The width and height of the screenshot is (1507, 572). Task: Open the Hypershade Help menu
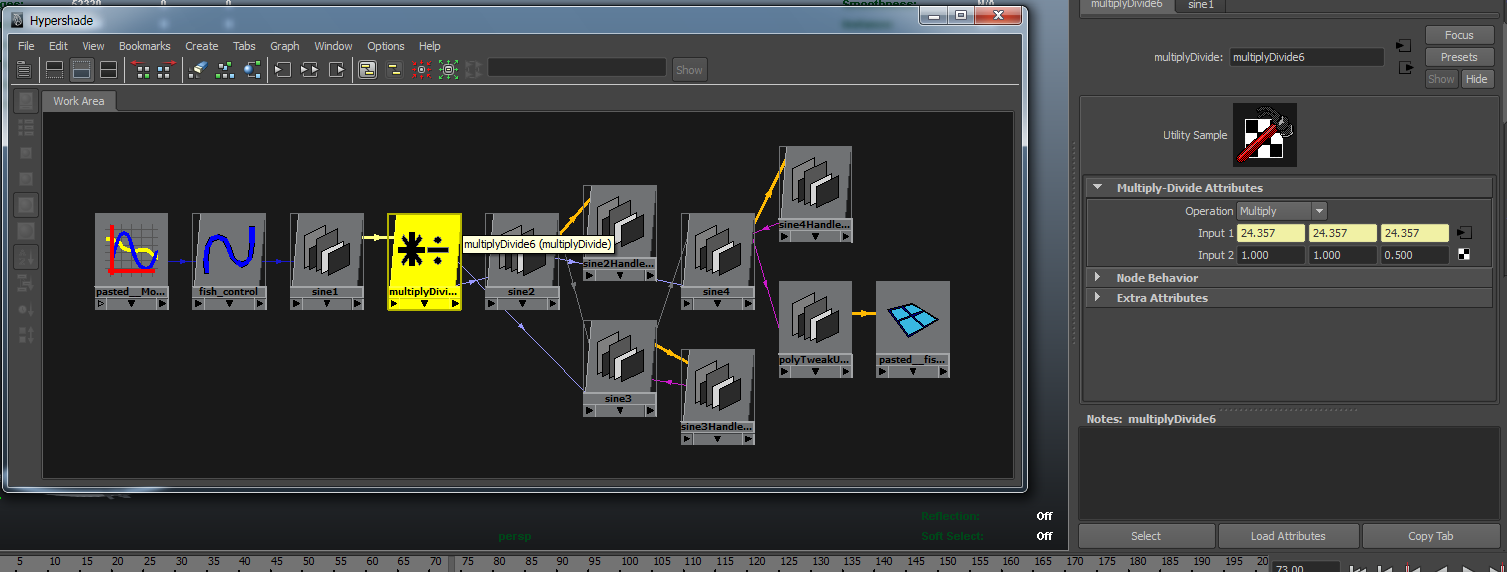coord(430,46)
